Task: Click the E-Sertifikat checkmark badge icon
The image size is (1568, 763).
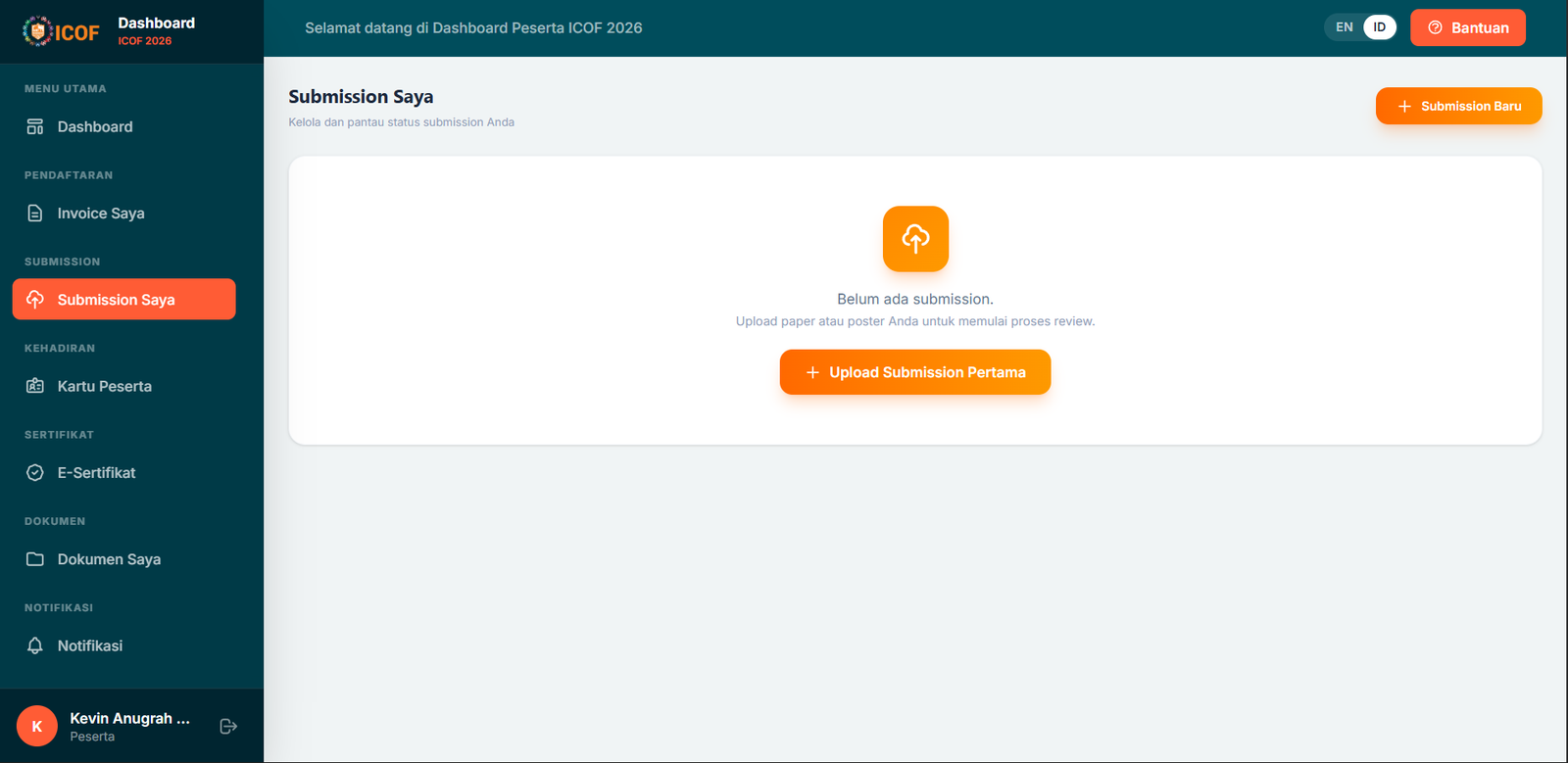Action: coord(35,473)
